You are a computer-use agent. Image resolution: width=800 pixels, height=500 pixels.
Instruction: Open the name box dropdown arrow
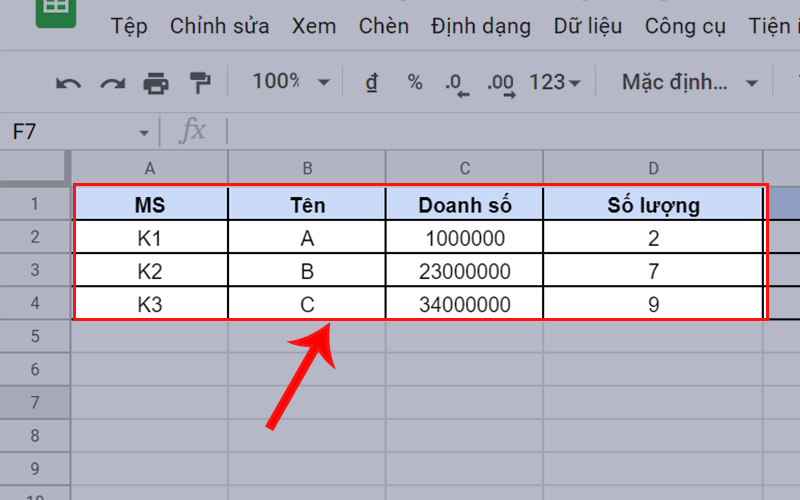[144, 132]
